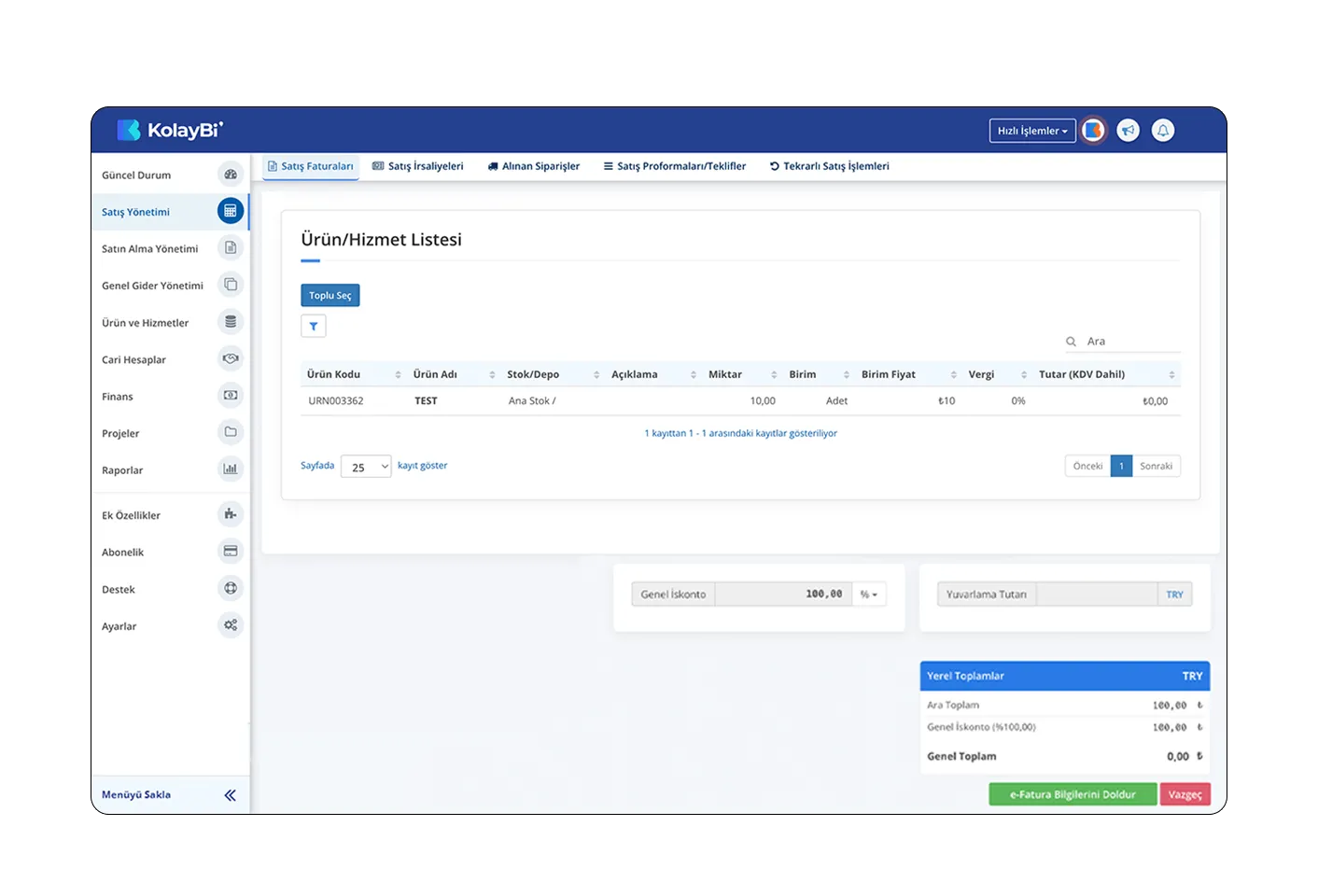Click the Genel İskonto value field
Image resolution: width=1318 pixels, height=896 pixels.
tap(783, 595)
